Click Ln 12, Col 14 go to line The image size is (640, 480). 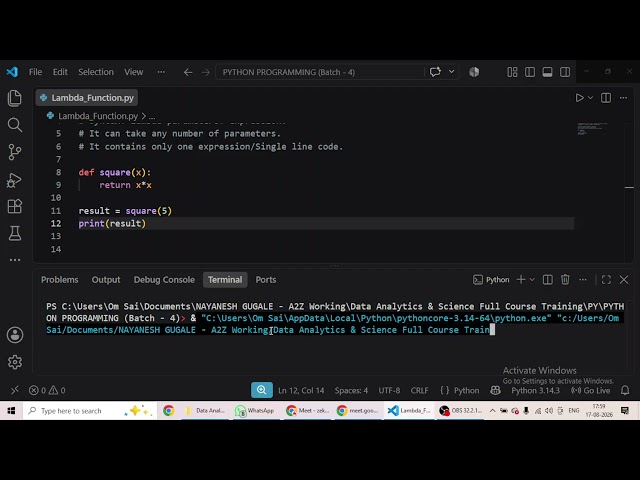(x=301, y=391)
